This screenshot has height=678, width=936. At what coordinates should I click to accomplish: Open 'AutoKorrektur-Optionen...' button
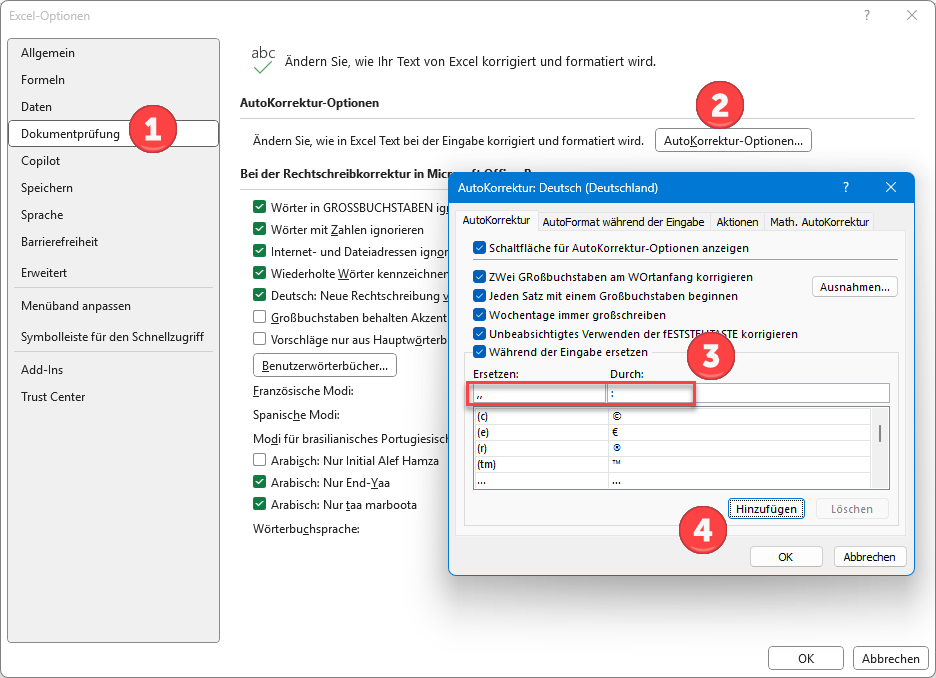(x=733, y=141)
